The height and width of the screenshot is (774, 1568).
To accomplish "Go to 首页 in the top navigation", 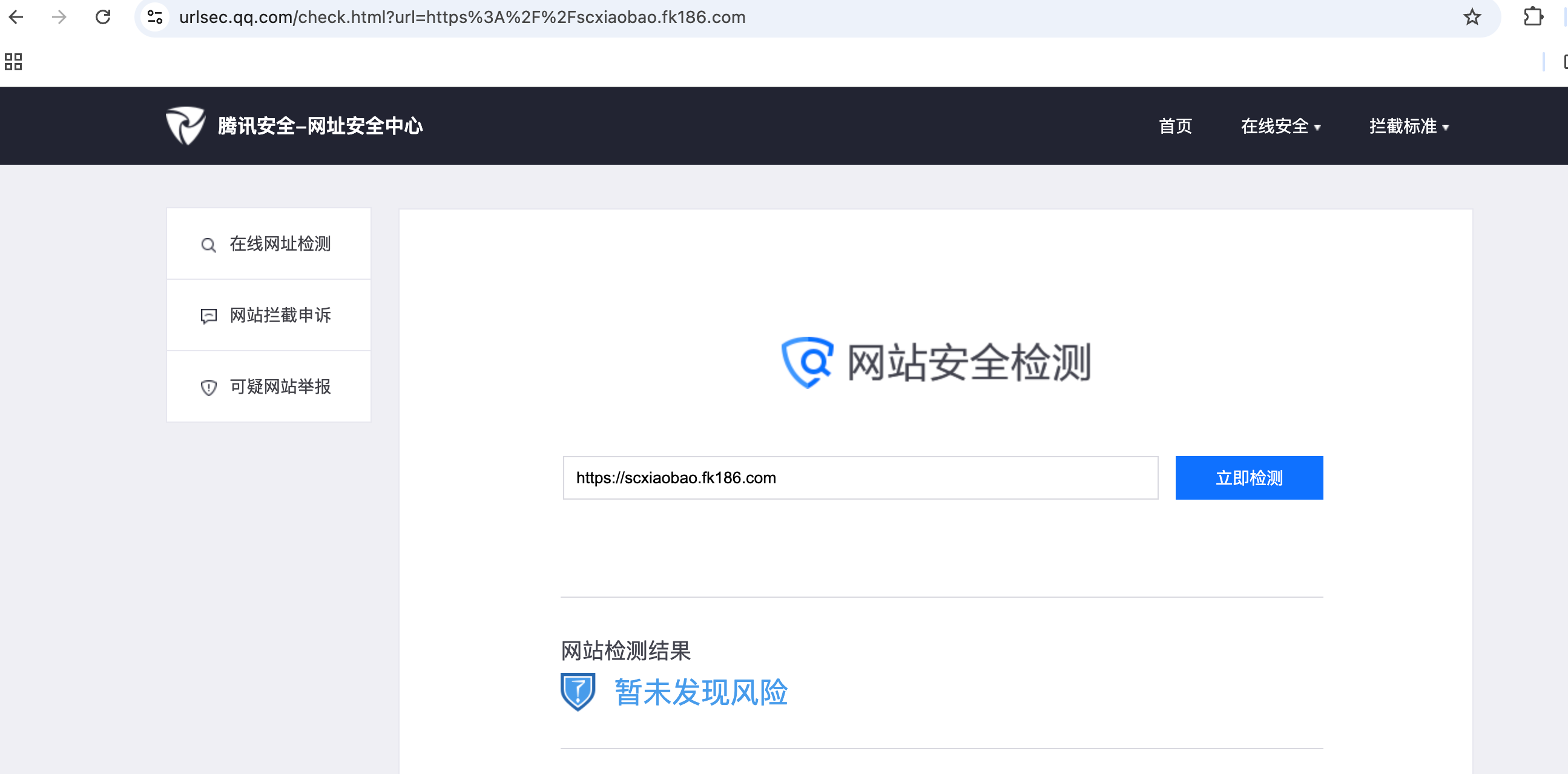I will 1174,126.
